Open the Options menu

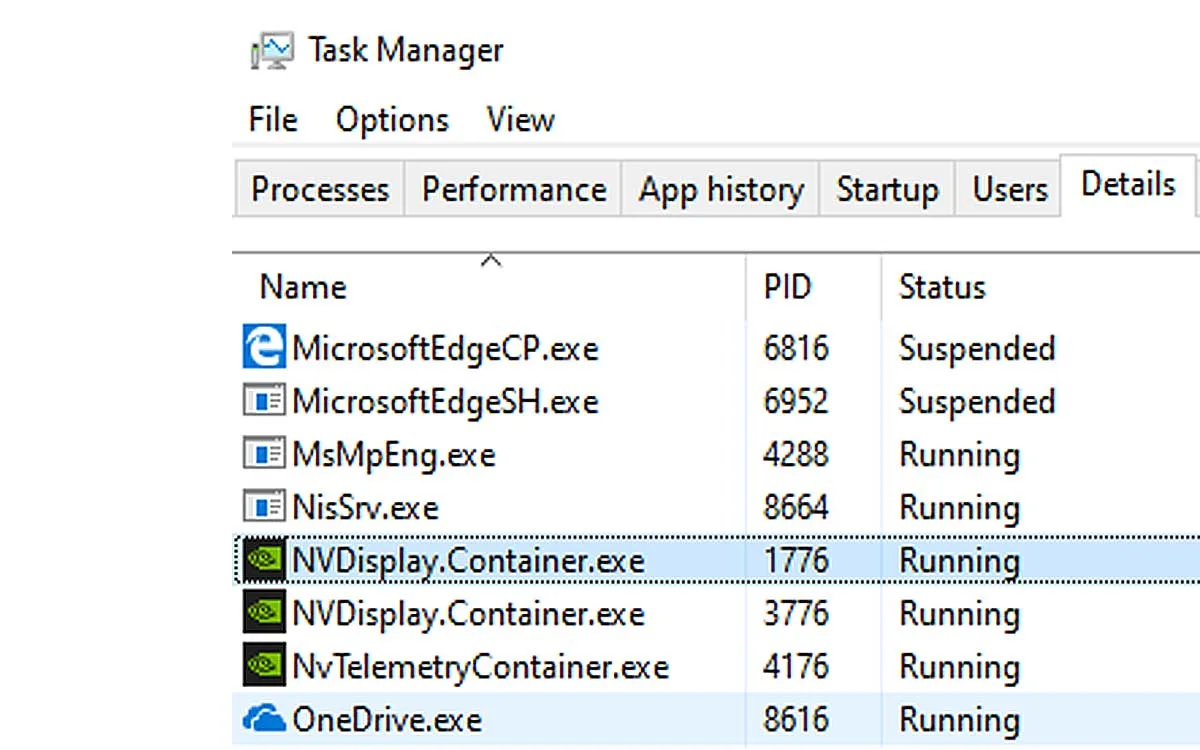click(392, 120)
